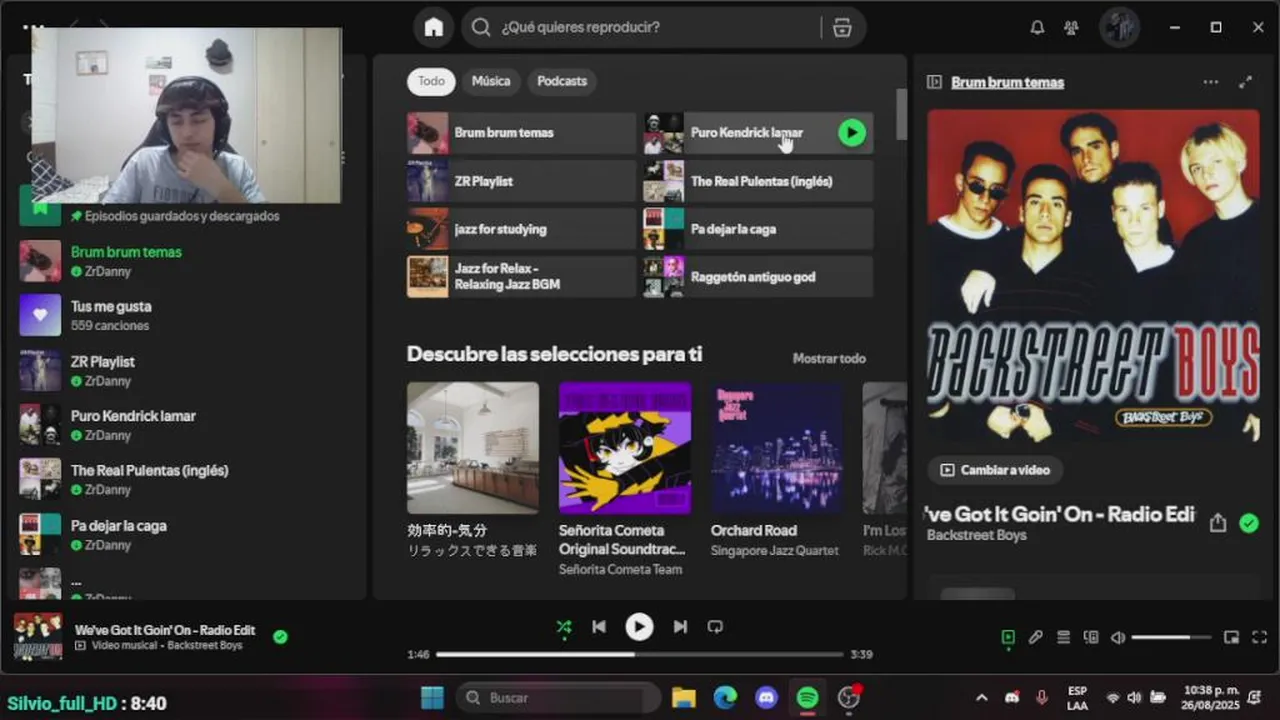The image size is (1280, 720).
Task: Enter full screen player mode
Action: tap(1259, 637)
